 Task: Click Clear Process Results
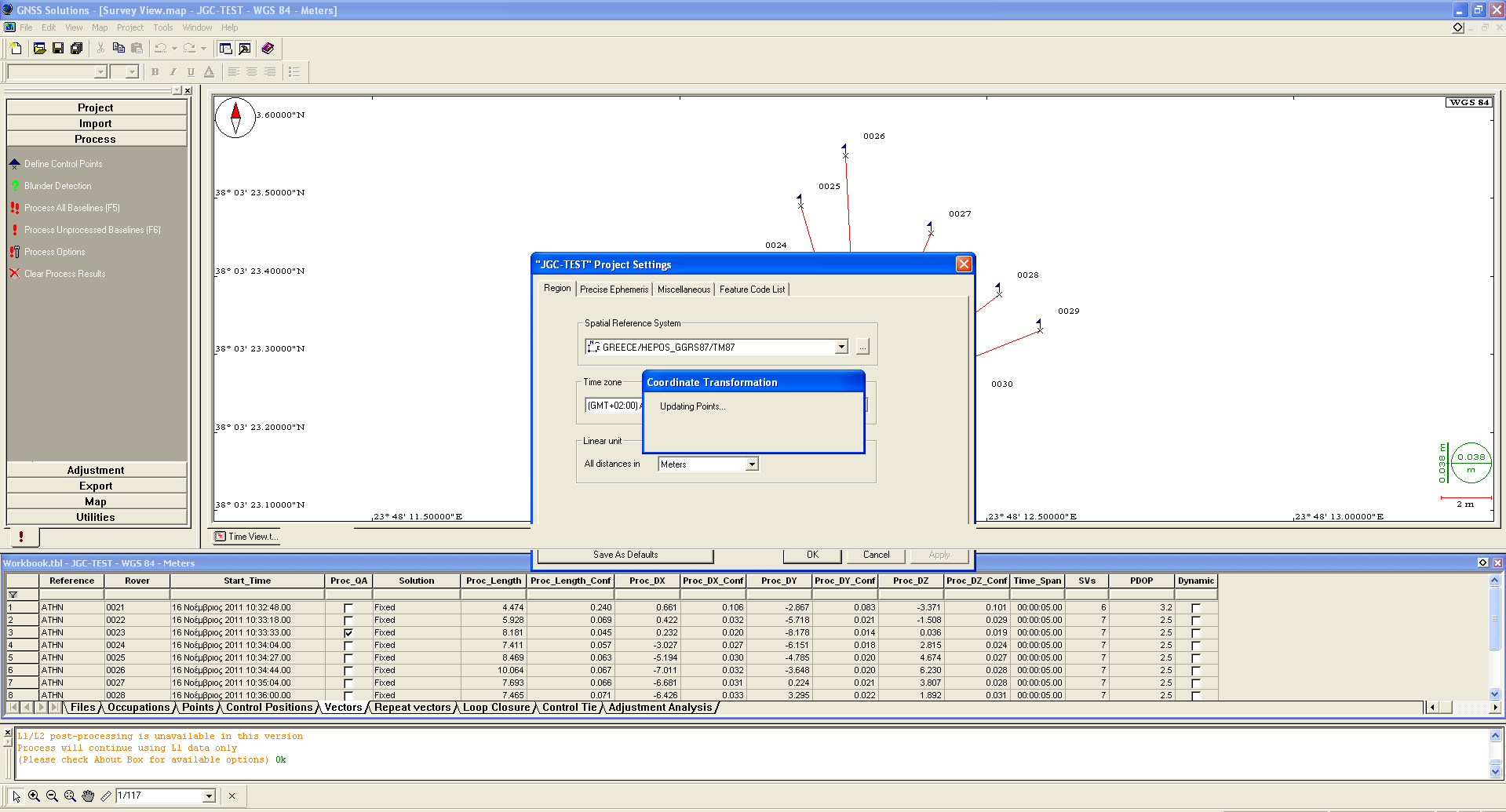64,274
